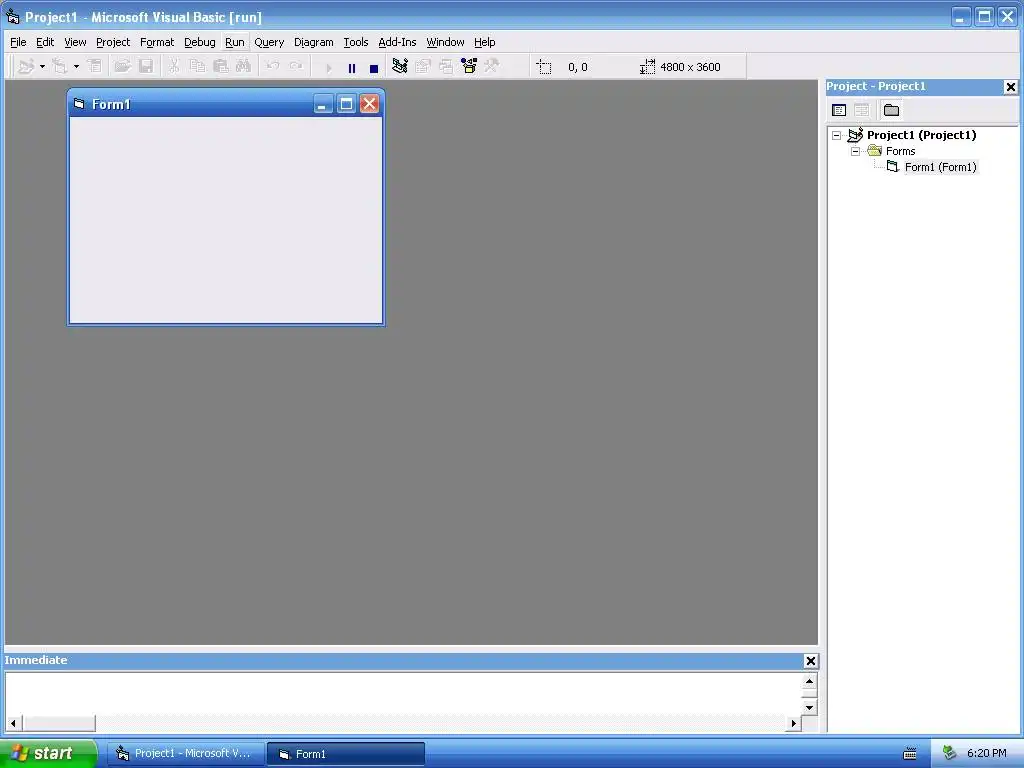Click Immediate window scroll down arrow
This screenshot has height=768, width=1024.
809,707
